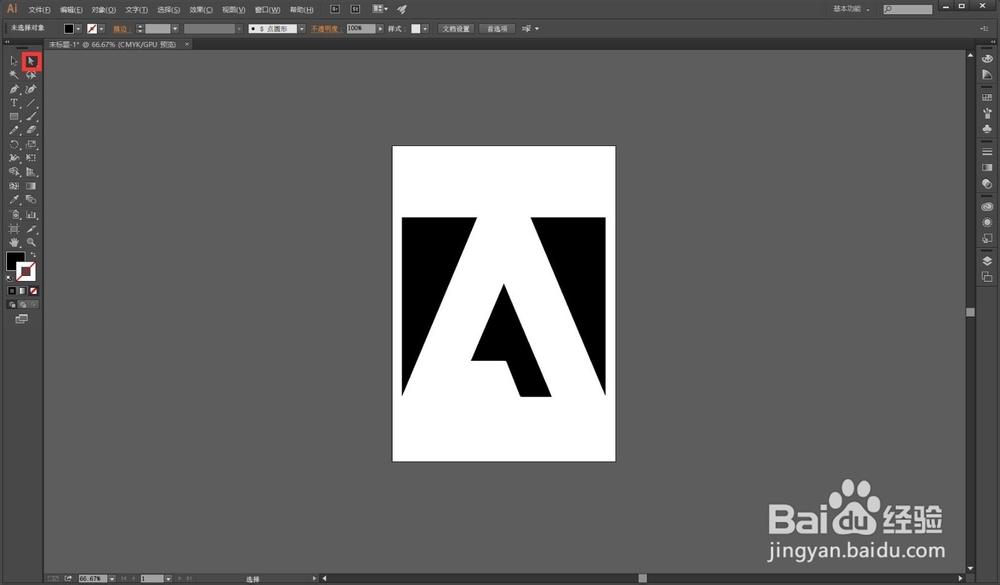Select the Column Graph tool
Image resolution: width=1000 pixels, height=585 pixels.
coord(31,214)
